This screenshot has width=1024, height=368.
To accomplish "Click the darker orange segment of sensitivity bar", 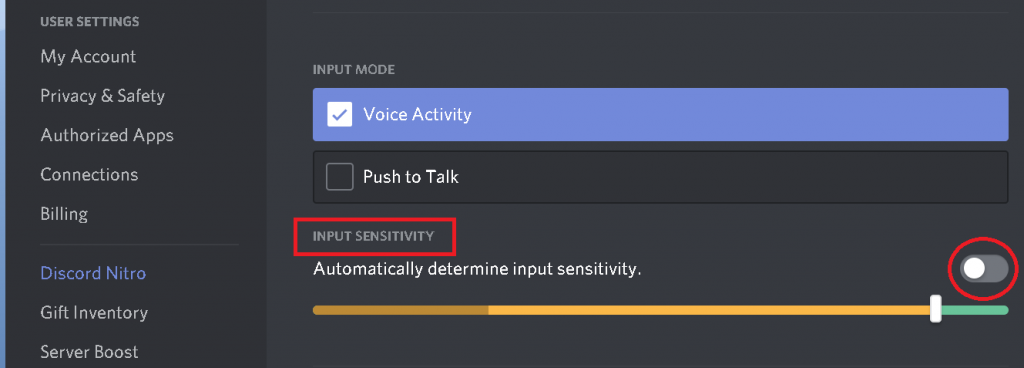I will click(x=400, y=310).
